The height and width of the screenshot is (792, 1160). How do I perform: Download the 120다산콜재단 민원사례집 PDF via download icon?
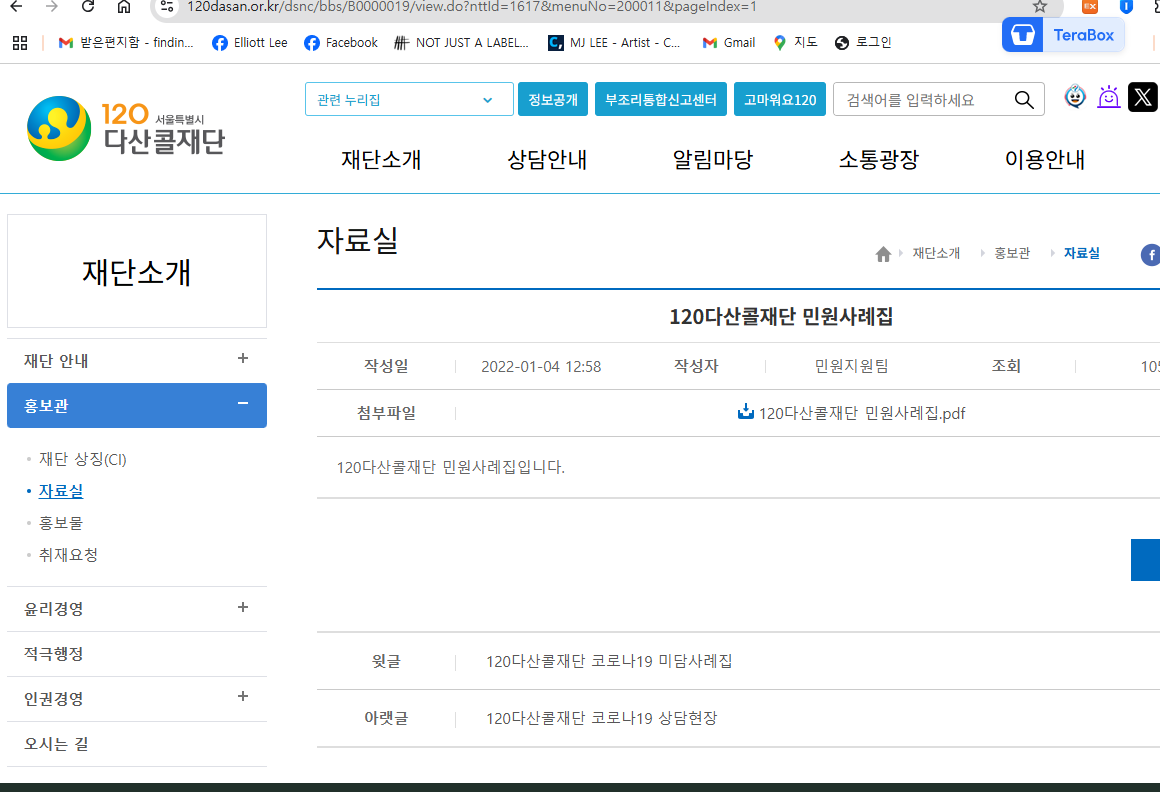tap(748, 412)
